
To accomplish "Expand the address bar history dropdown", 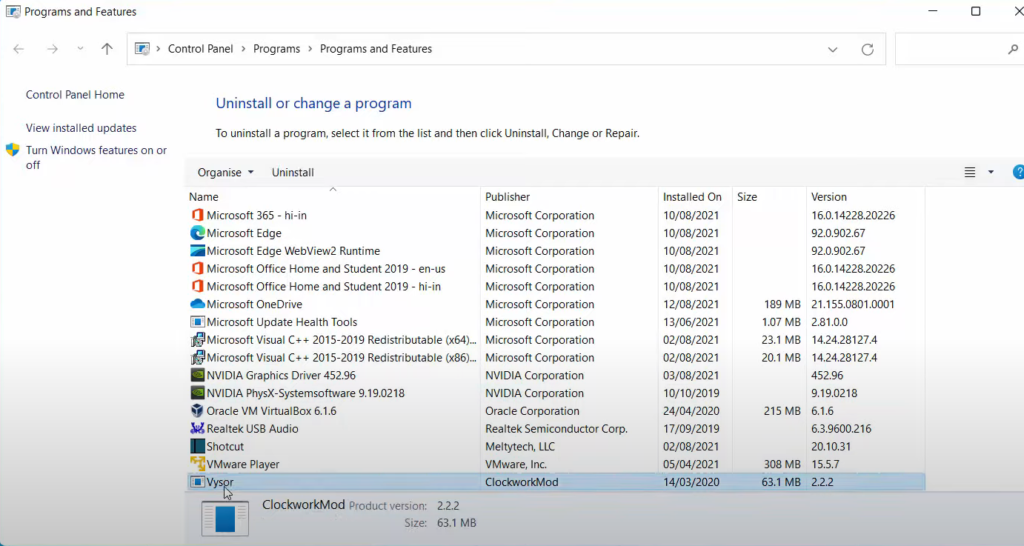I will coord(833,49).
